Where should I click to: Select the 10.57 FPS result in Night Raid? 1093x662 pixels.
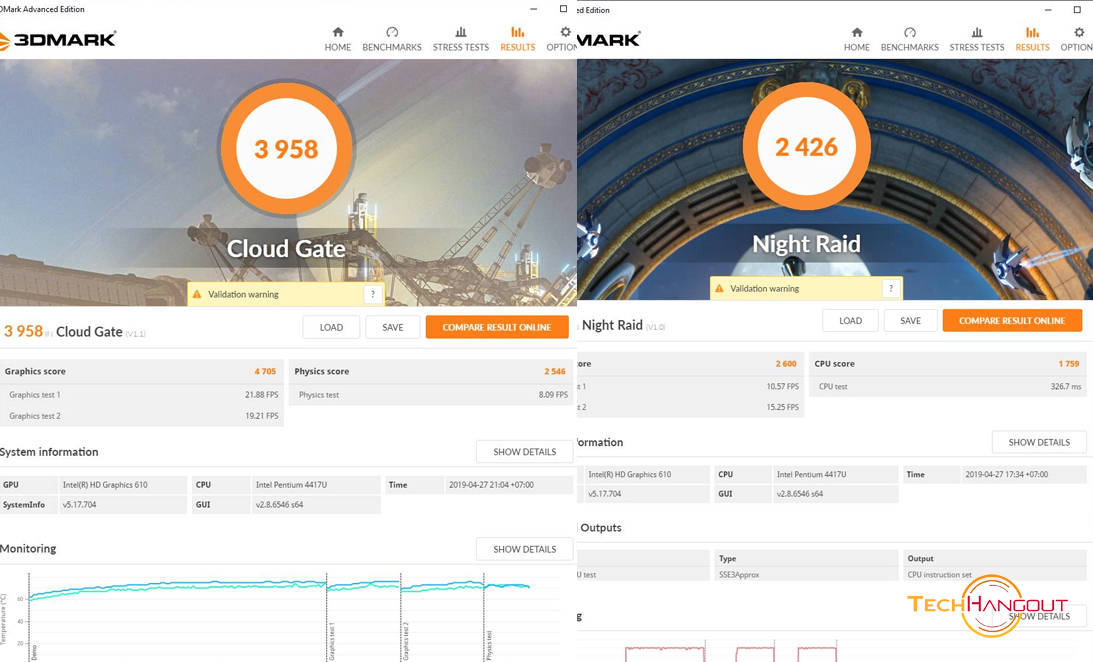click(783, 386)
